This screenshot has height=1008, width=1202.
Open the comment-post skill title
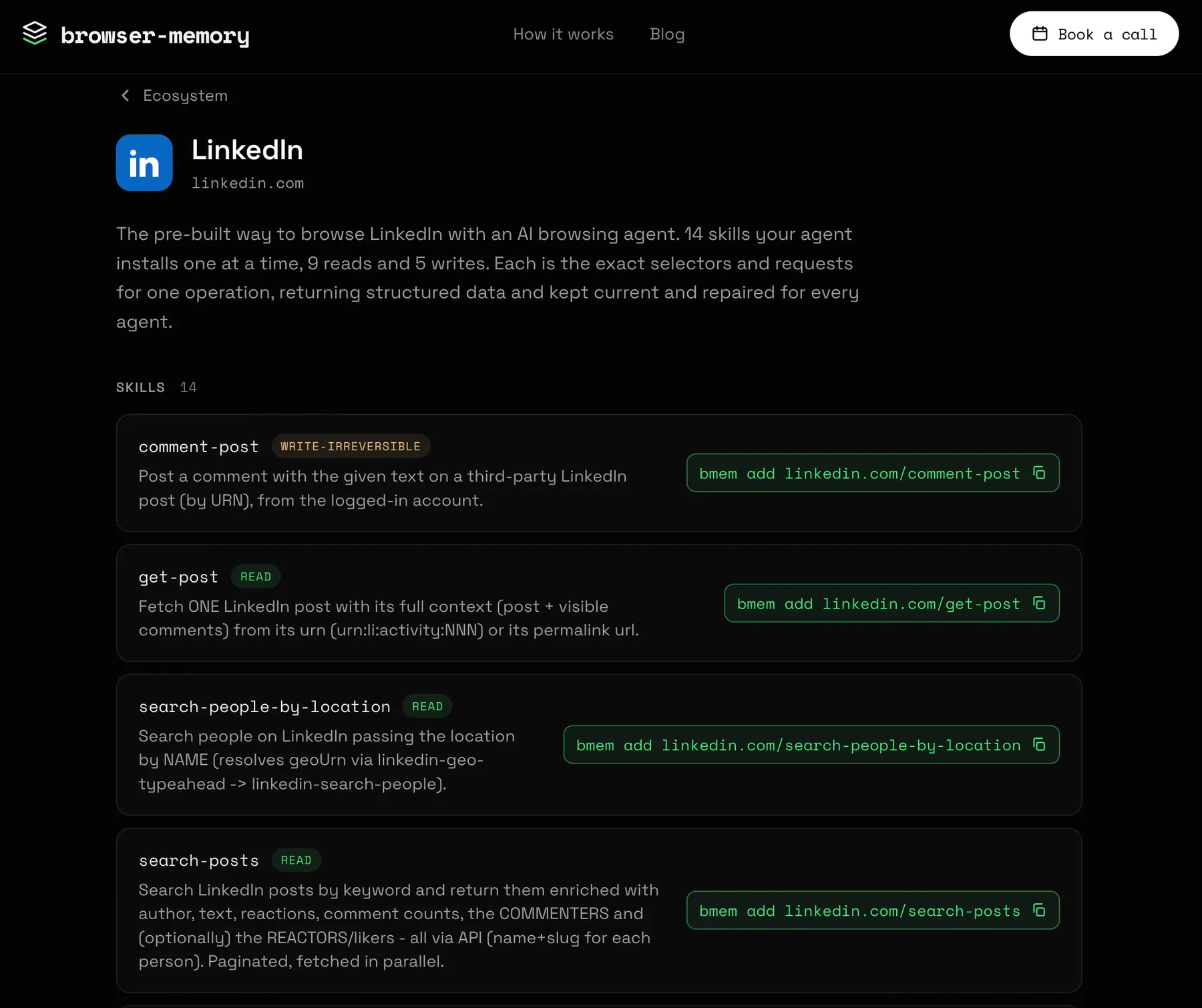(x=198, y=446)
